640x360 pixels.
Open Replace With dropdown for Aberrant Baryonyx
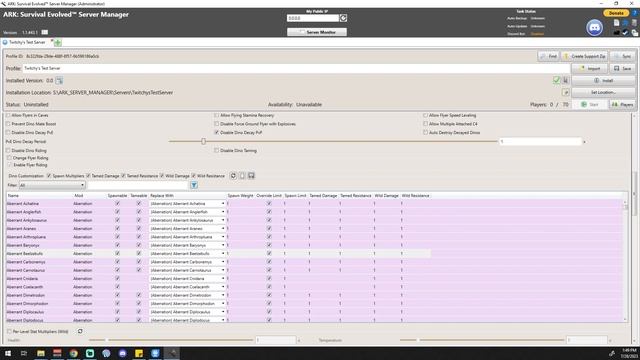click(x=223, y=245)
